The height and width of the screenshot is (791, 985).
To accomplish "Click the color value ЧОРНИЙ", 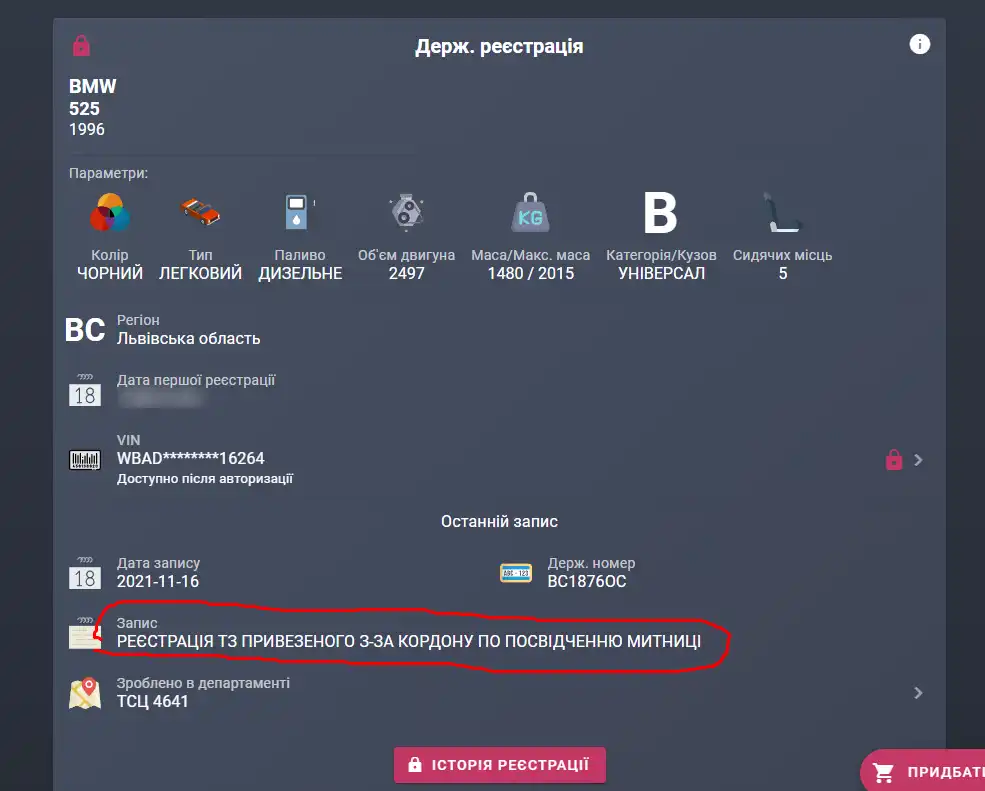I will coord(110,273).
